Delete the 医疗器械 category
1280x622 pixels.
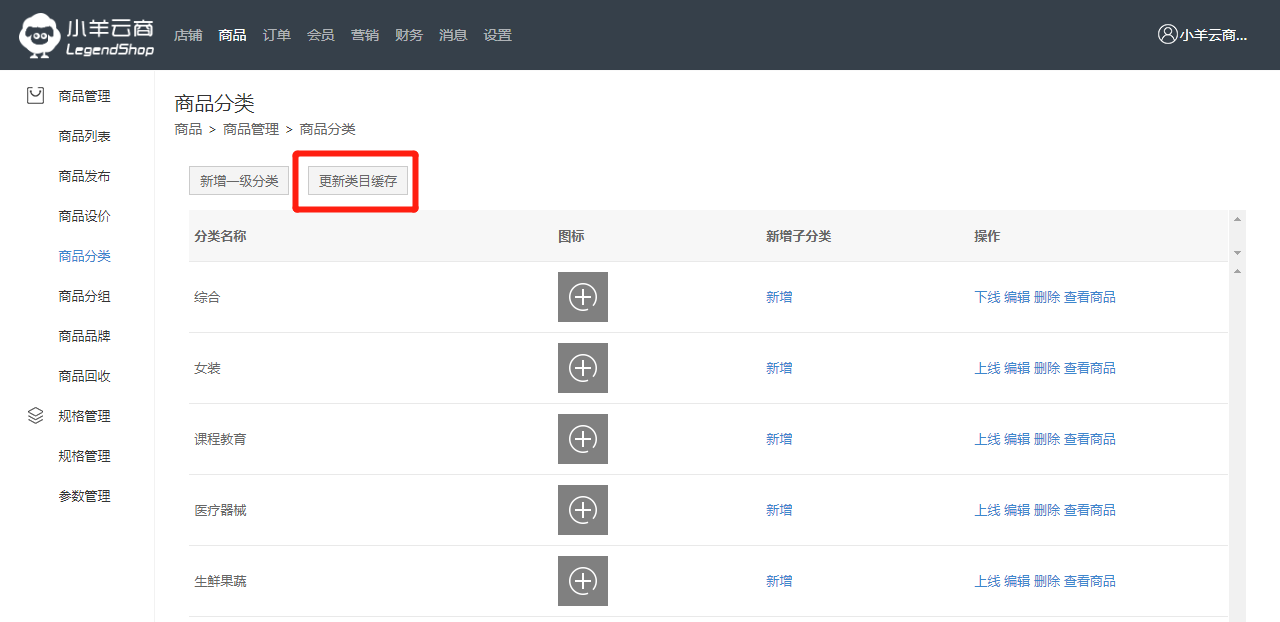pos(1046,510)
